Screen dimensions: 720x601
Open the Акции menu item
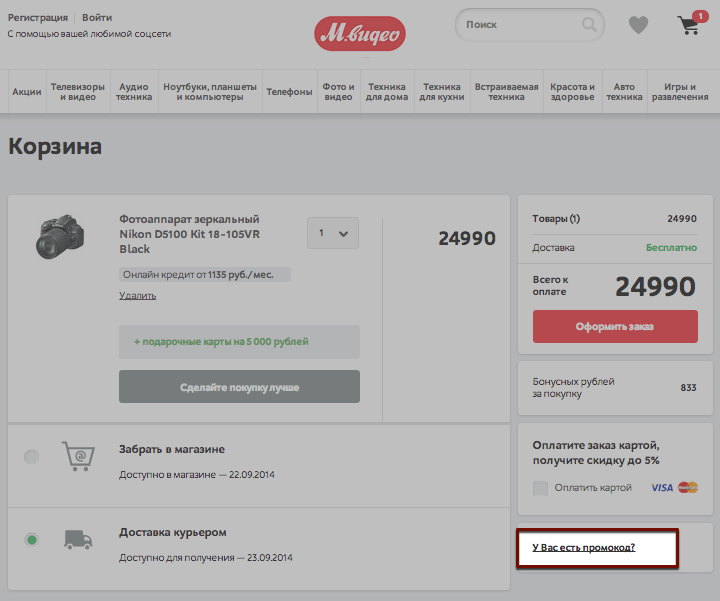coord(27,92)
